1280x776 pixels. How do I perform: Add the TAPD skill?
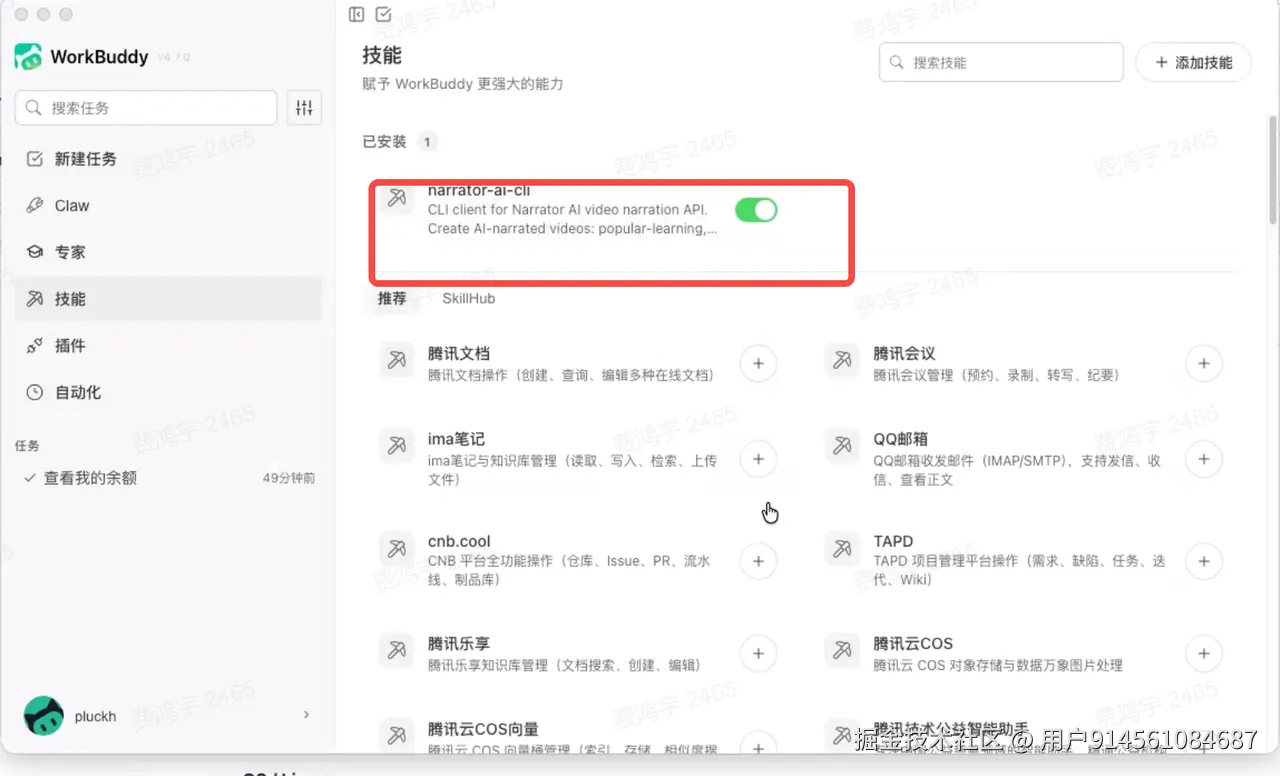pyautogui.click(x=1204, y=561)
